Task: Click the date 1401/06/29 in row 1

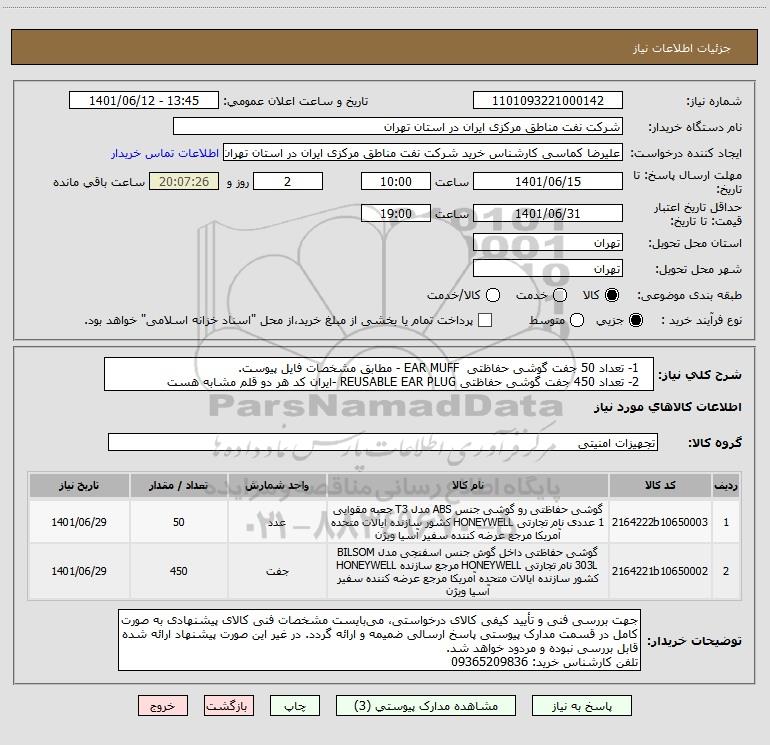Action: point(79,522)
